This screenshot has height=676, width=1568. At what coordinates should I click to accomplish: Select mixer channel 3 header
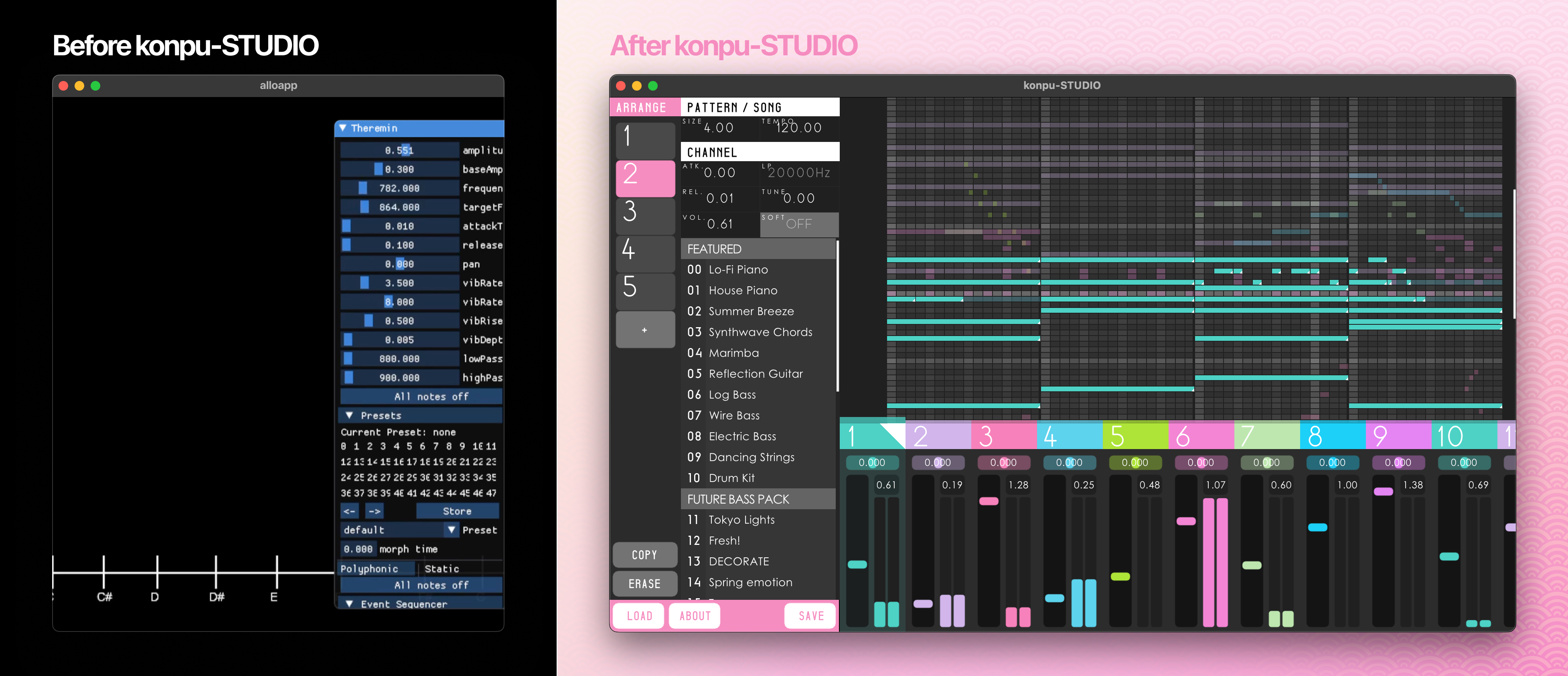coord(1004,436)
